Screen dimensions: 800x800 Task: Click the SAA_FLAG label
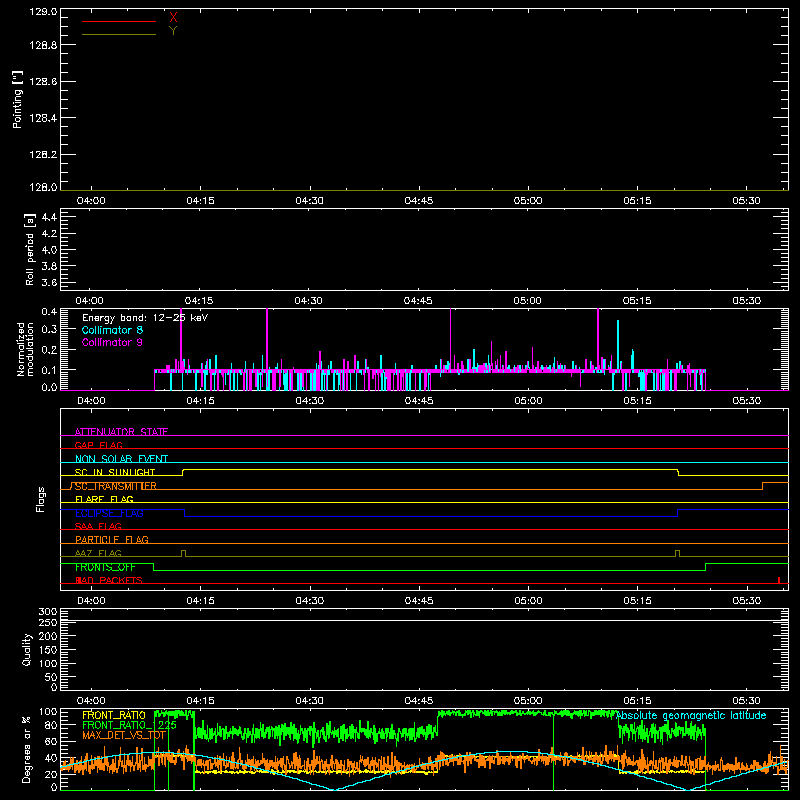pyautogui.click(x=98, y=526)
